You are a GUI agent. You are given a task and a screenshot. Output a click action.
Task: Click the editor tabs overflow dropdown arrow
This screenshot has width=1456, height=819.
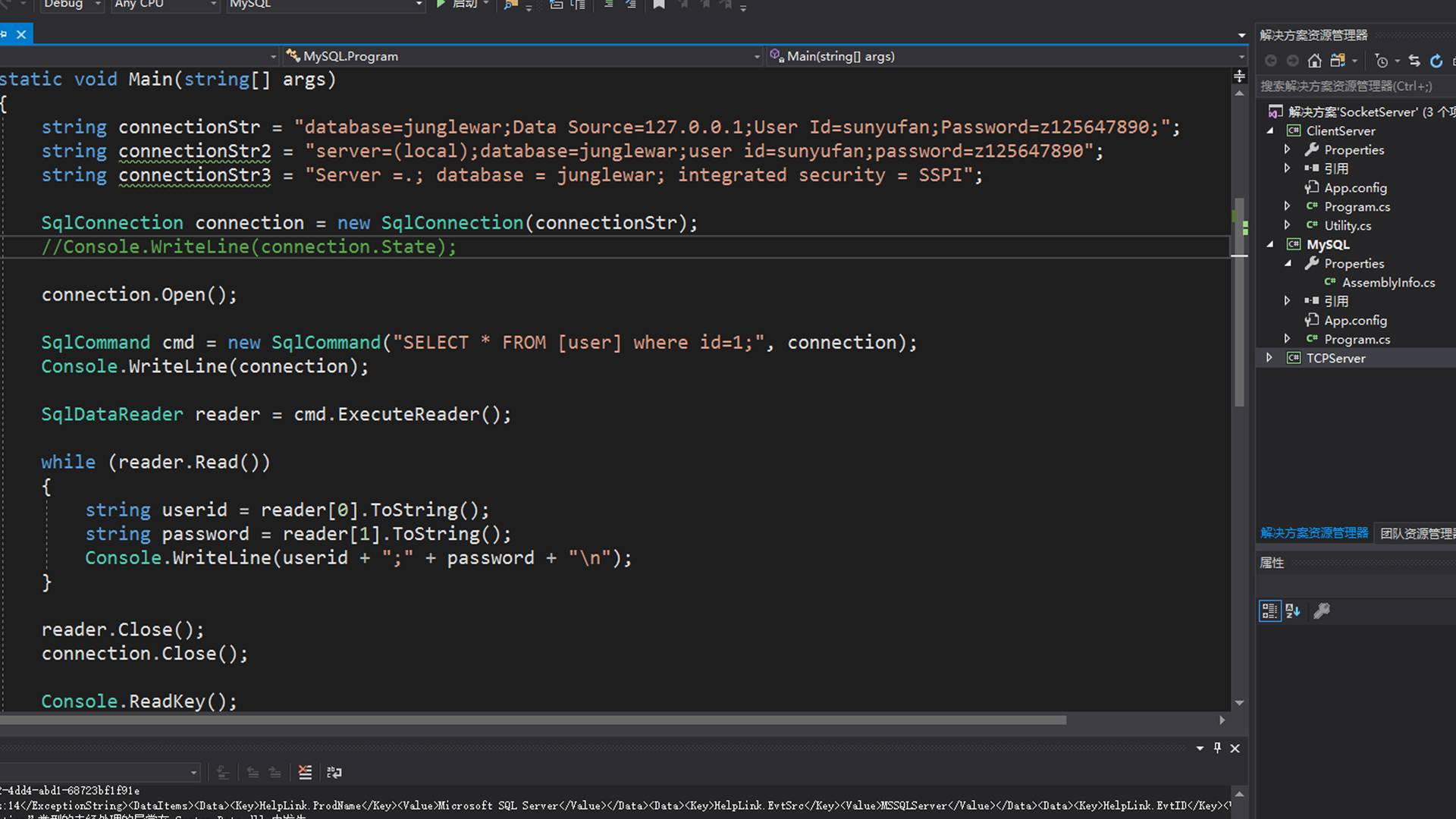coord(1241,35)
